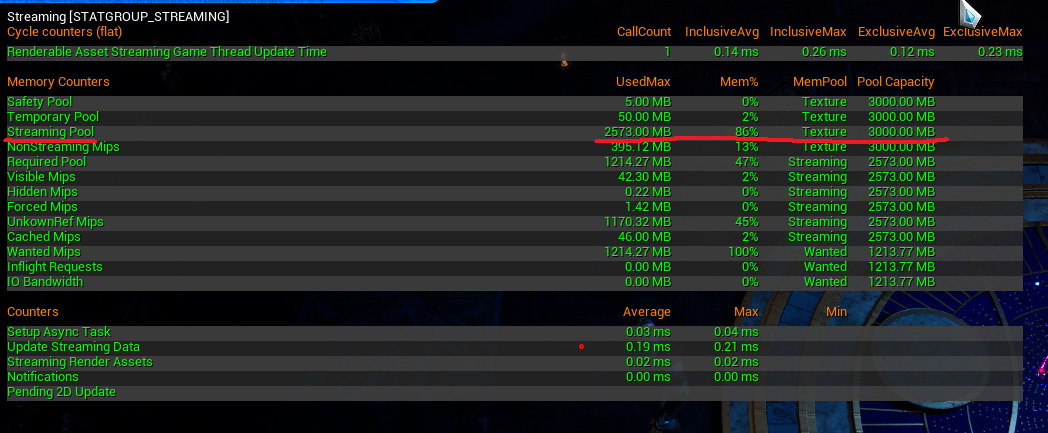Select the IO Bandwidth row label
Screen dimensions: 1048x433
pyautogui.click(x=45, y=281)
